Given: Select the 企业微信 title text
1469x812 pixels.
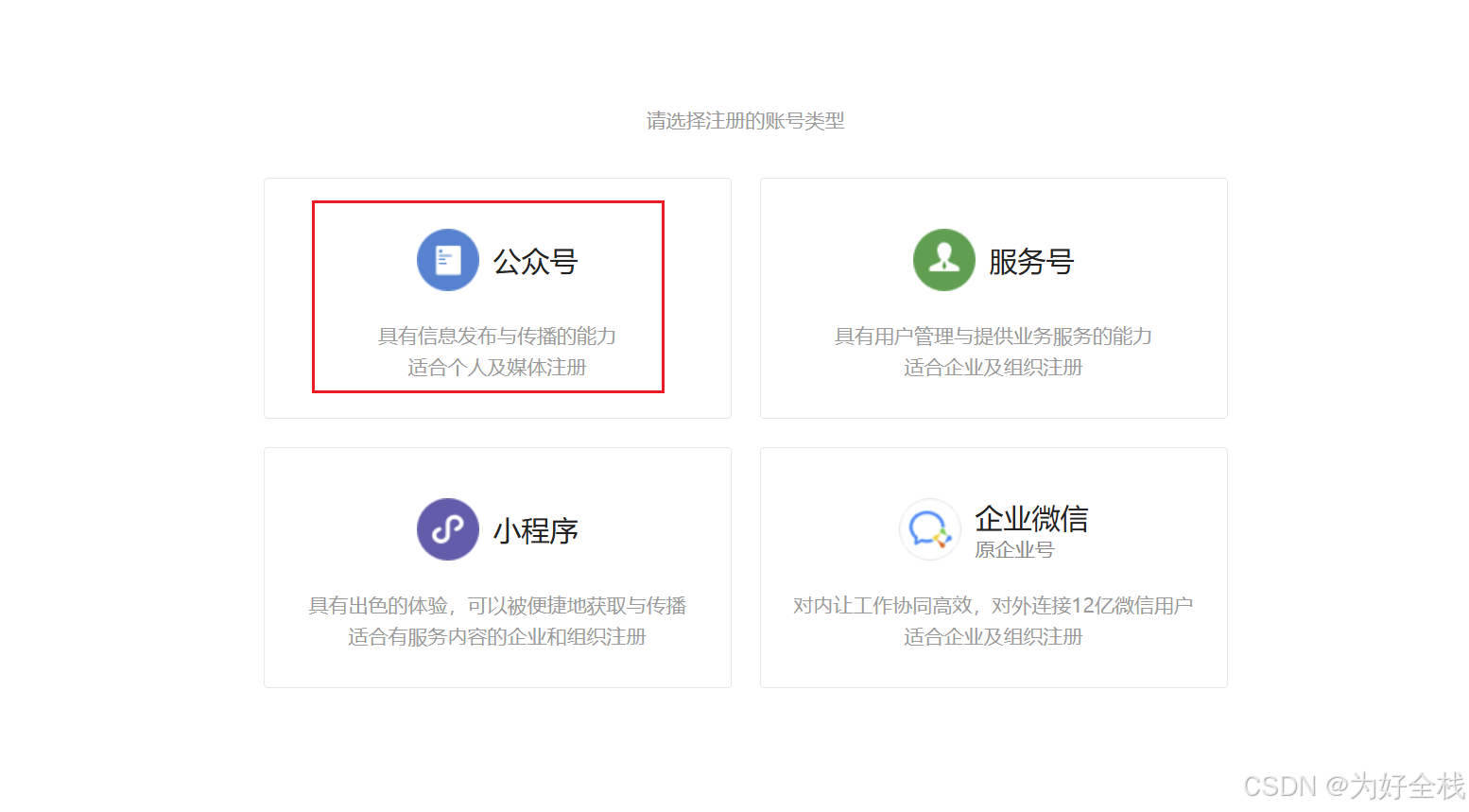Looking at the screenshot, I should pos(1031,518).
